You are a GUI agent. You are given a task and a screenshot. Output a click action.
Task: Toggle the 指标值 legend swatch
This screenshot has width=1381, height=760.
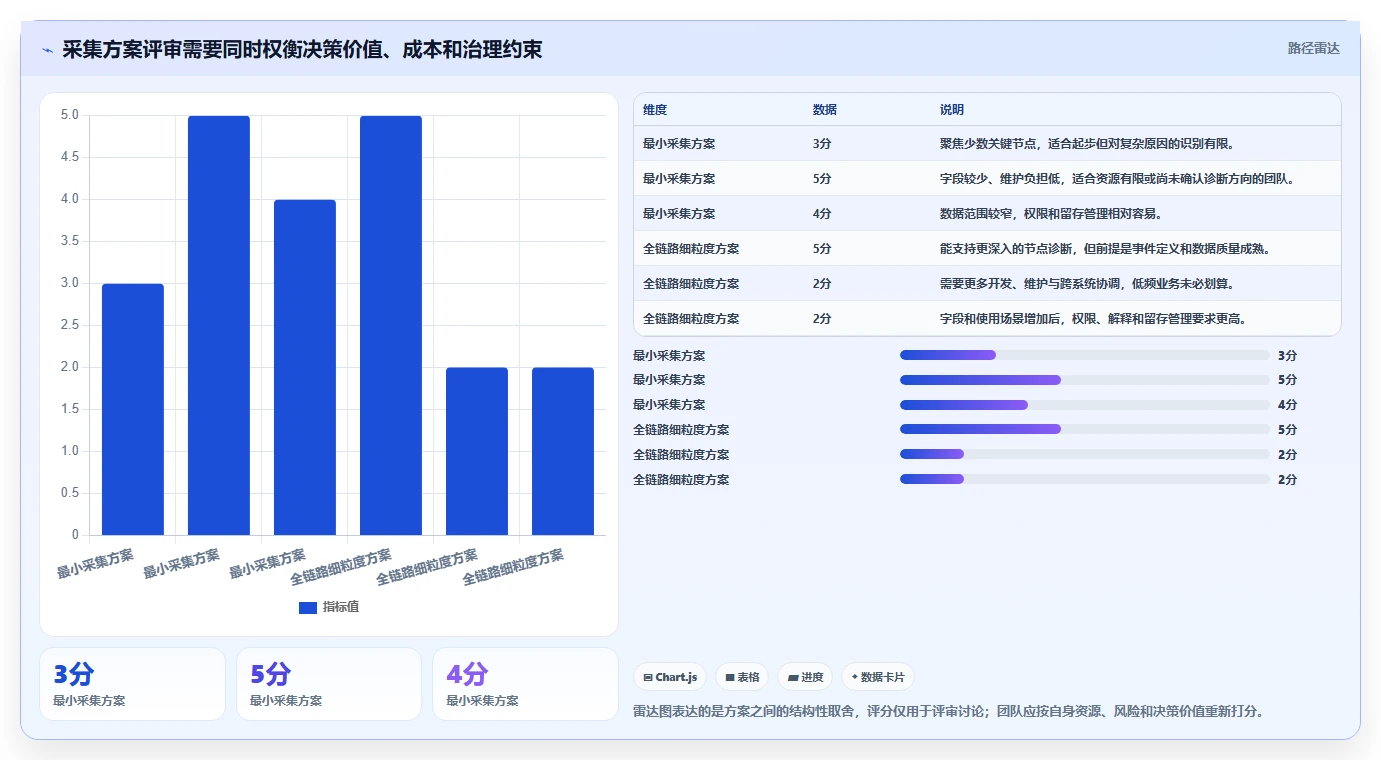click(x=308, y=607)
